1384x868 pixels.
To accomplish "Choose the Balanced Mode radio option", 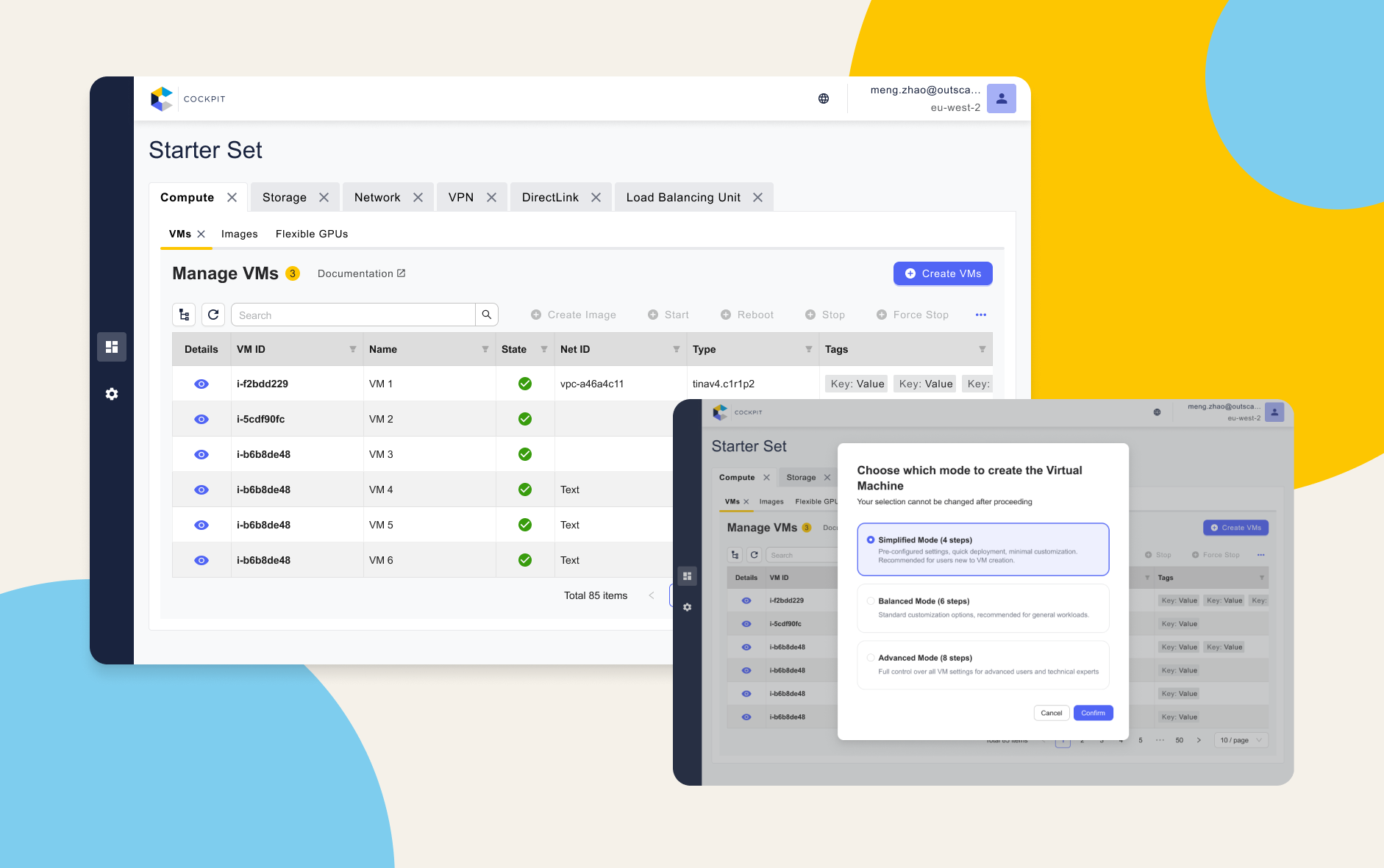I will (871, 600).
